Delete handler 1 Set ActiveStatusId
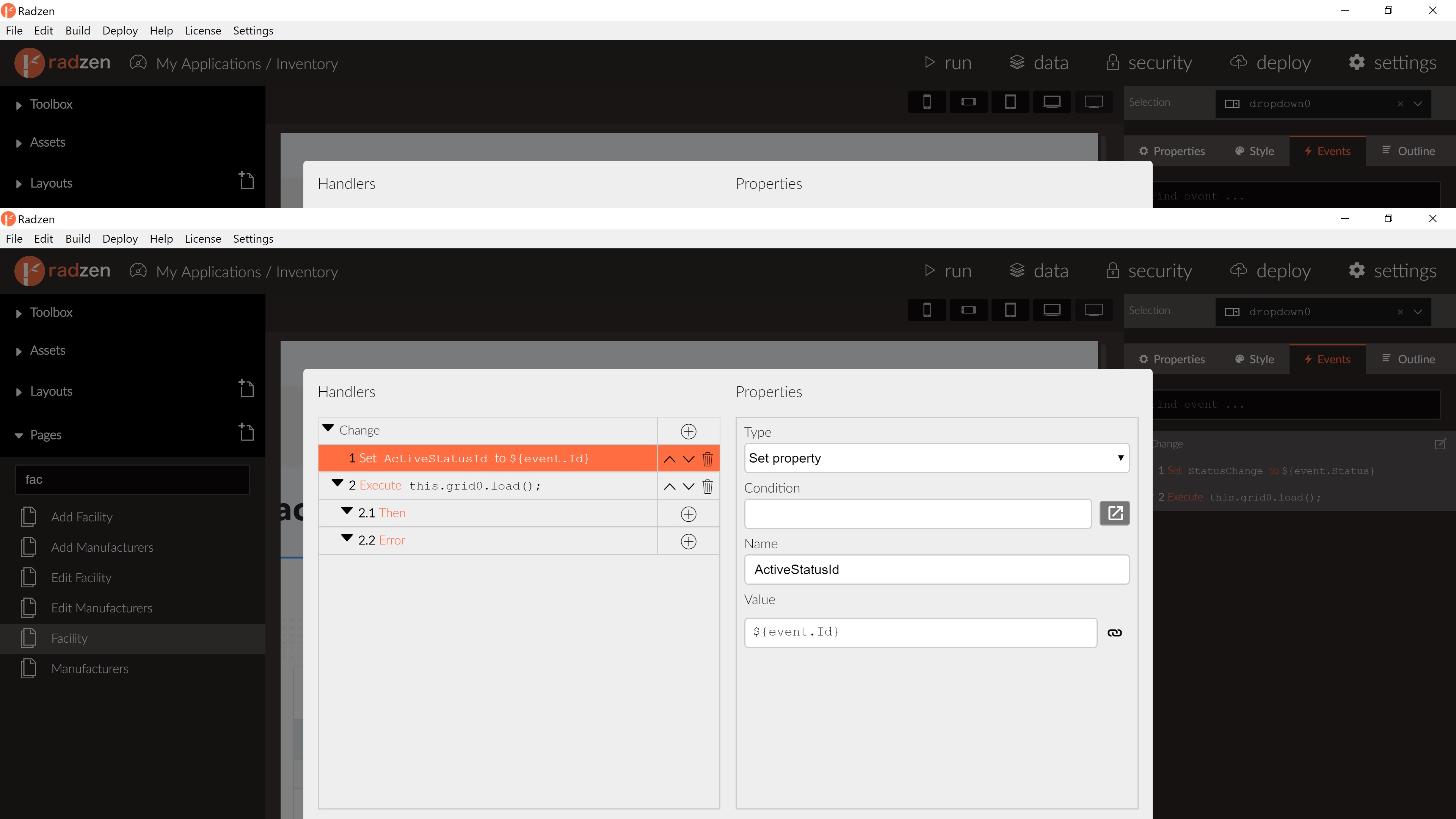 [707, 459]
